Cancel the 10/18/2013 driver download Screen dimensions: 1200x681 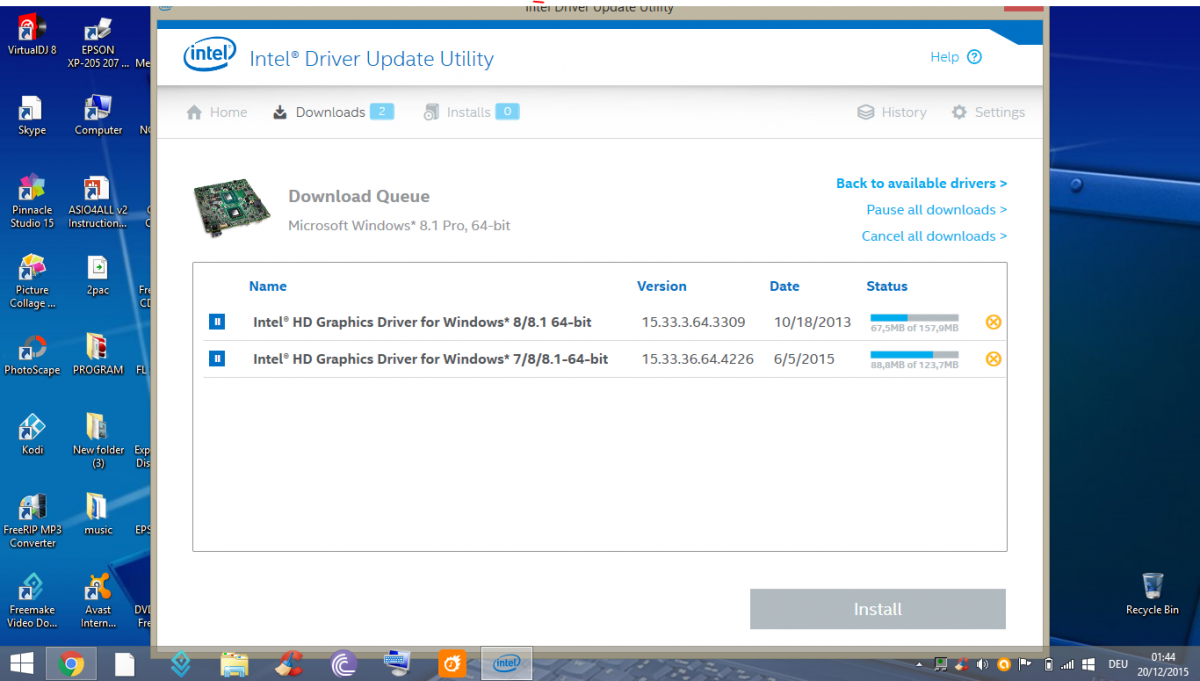993,322
